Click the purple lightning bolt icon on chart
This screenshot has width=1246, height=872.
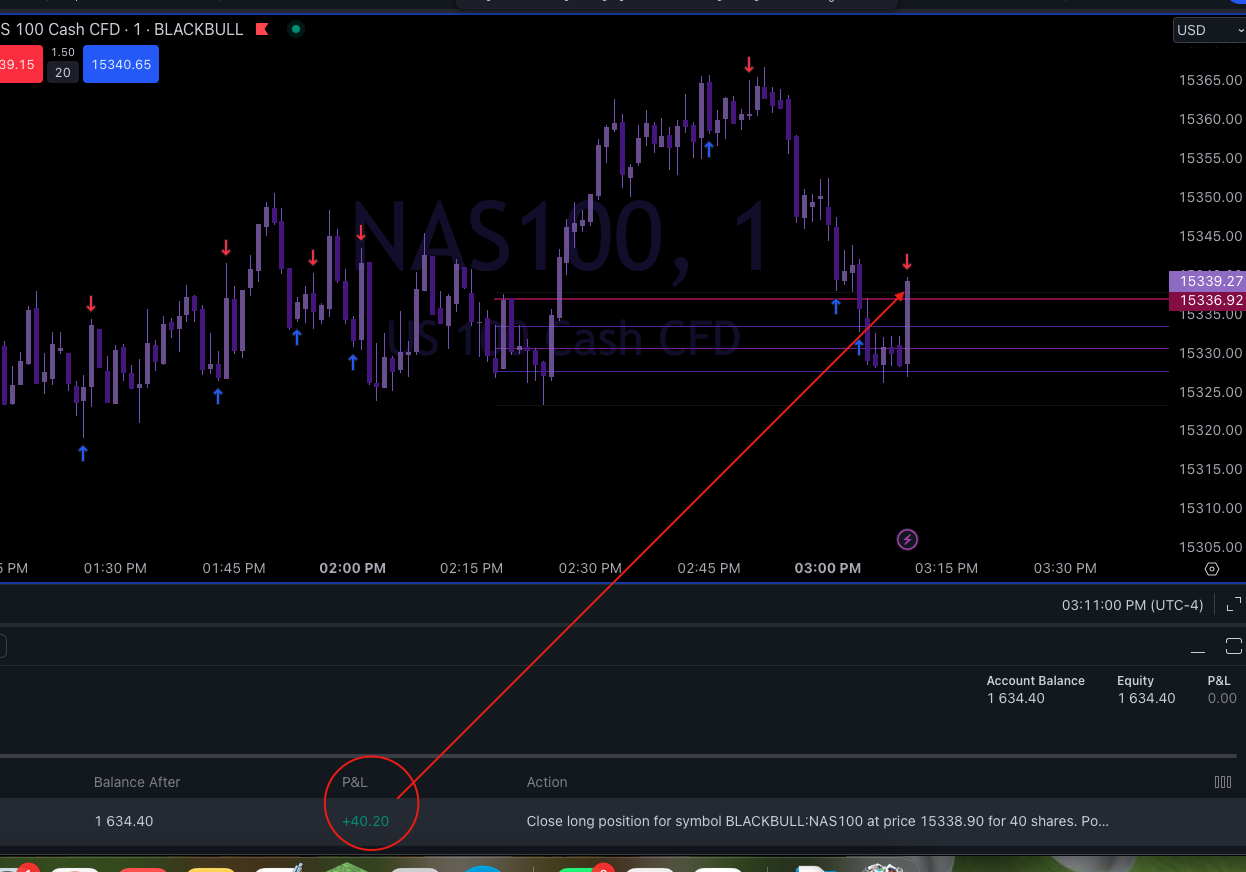click(907, 540)
